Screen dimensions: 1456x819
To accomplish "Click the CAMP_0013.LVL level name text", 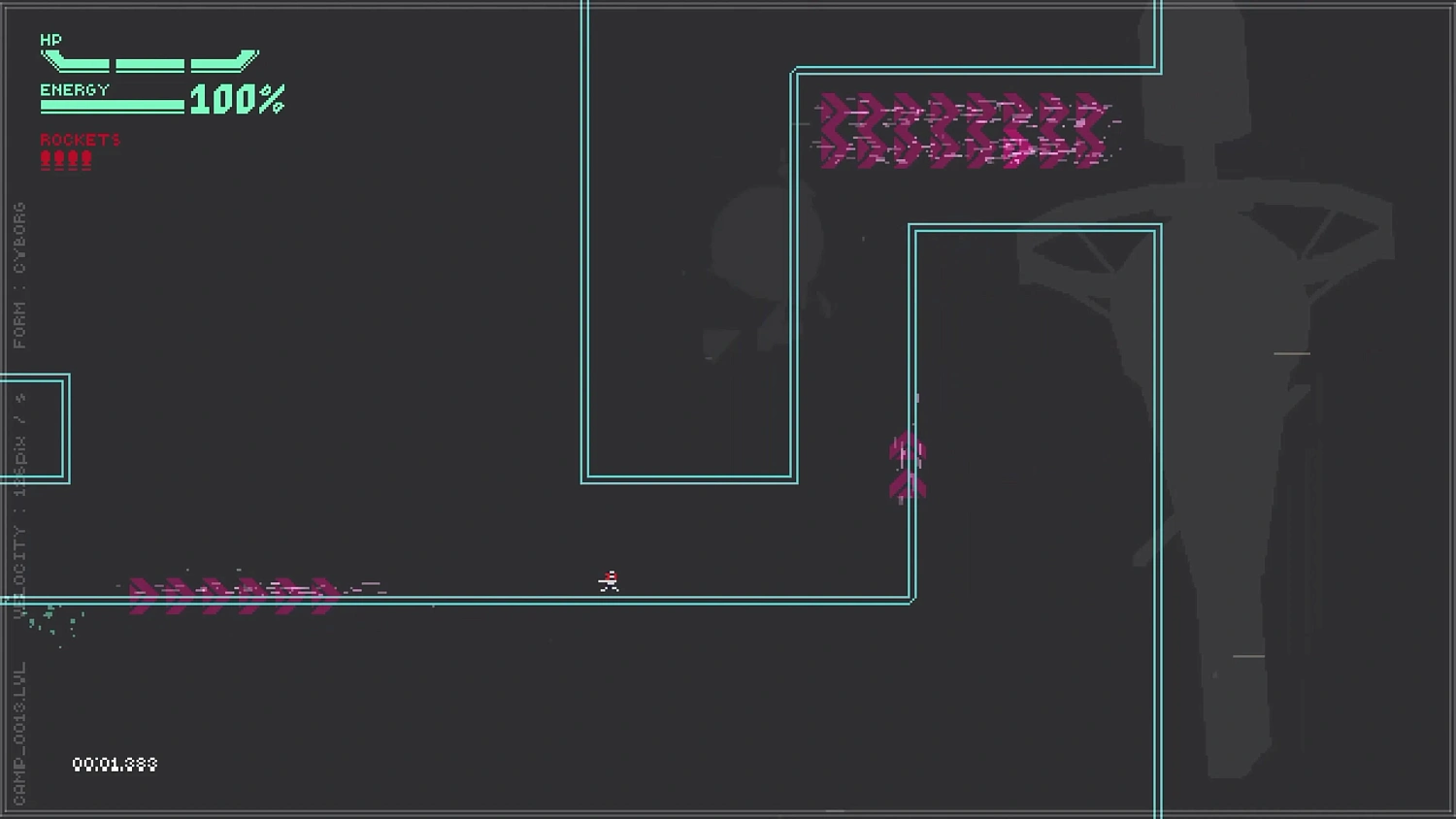I will tap(19, 733).
